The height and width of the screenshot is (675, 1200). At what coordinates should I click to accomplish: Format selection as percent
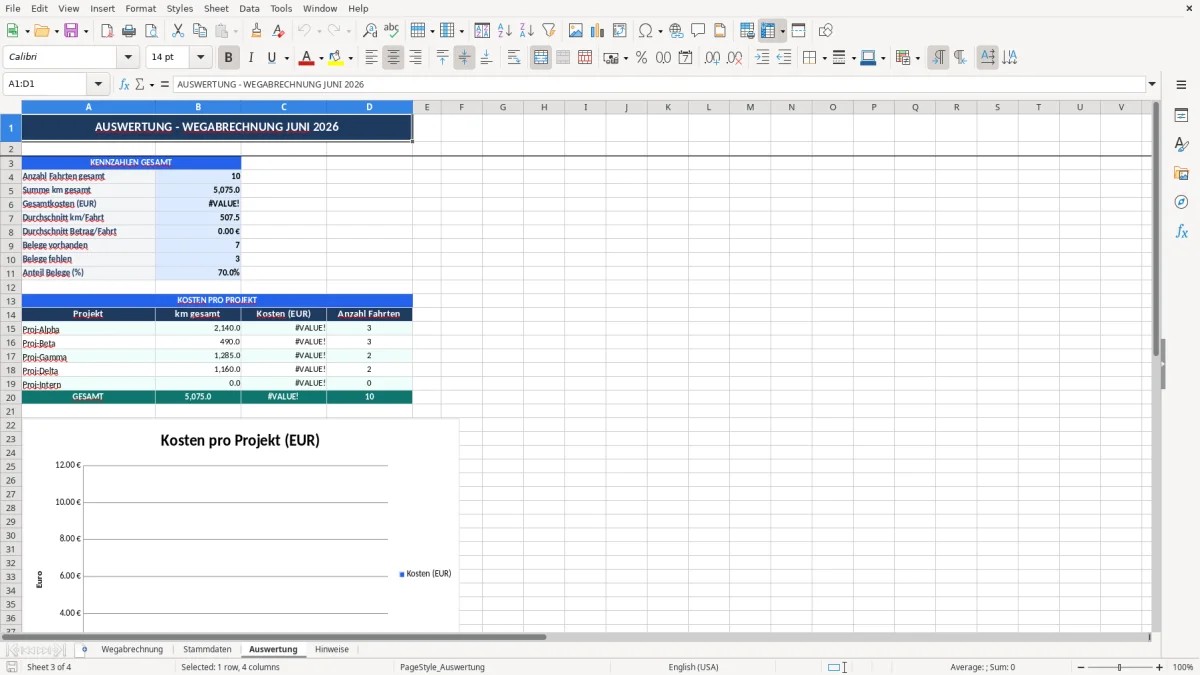pyautogui.click(x=641, y=58)
